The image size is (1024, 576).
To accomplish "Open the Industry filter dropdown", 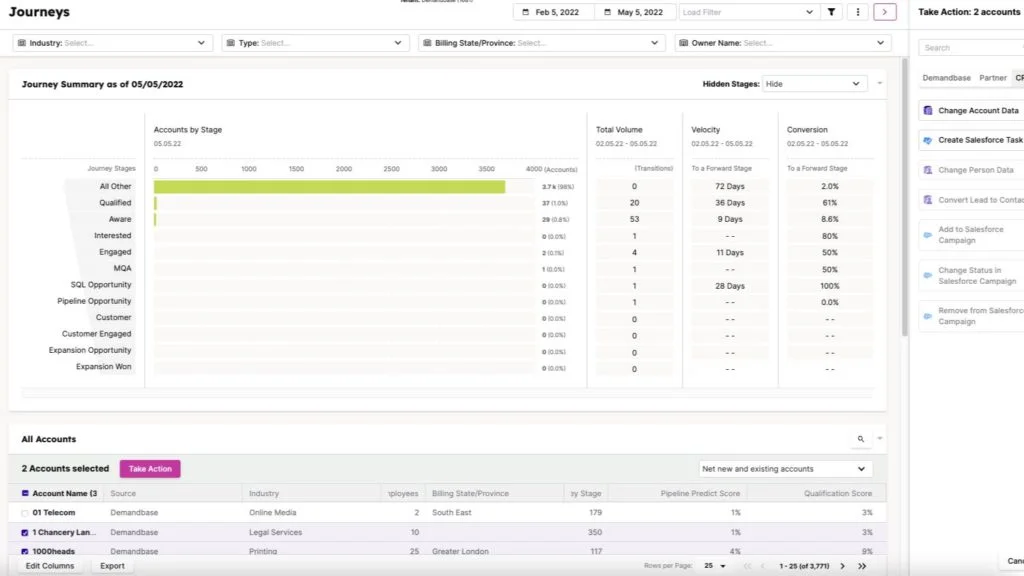I will coord(112,43).
